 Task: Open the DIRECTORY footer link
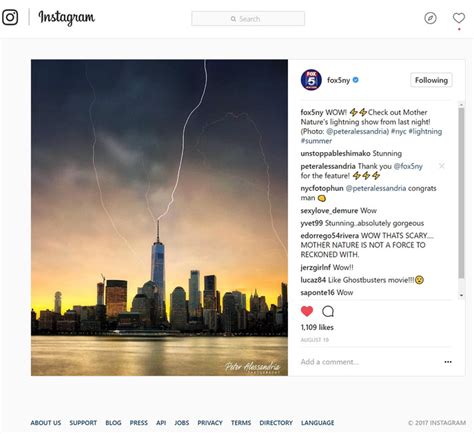coord(276,423)
